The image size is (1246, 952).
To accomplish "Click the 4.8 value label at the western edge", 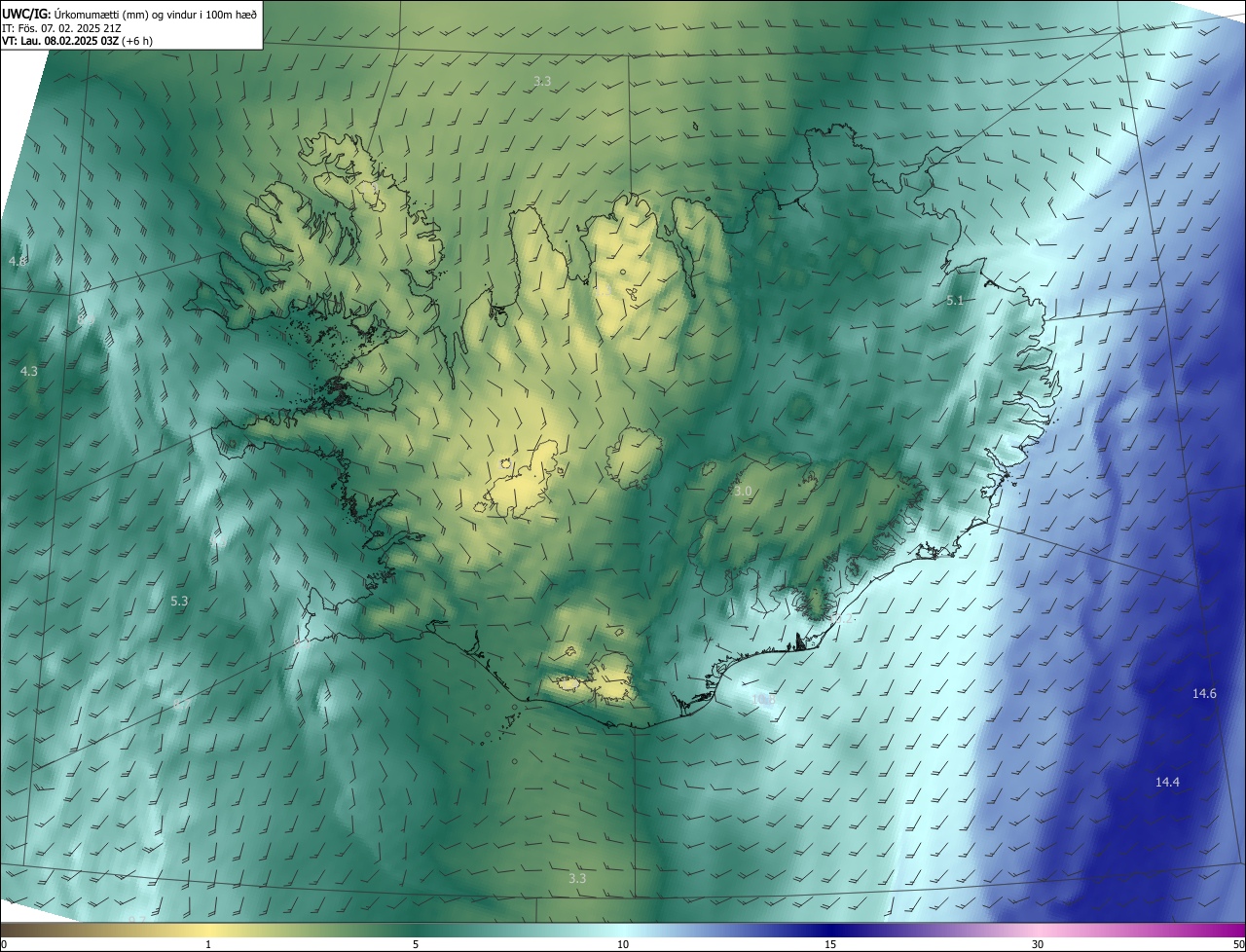I will pos(18,262).
